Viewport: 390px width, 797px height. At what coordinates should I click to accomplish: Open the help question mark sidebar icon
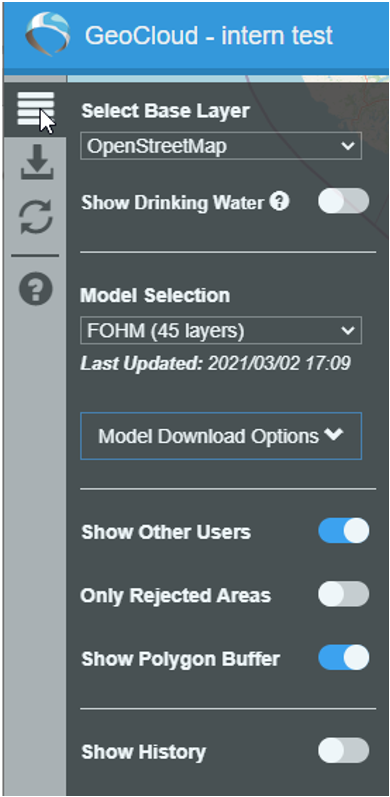tap(36, 289)
